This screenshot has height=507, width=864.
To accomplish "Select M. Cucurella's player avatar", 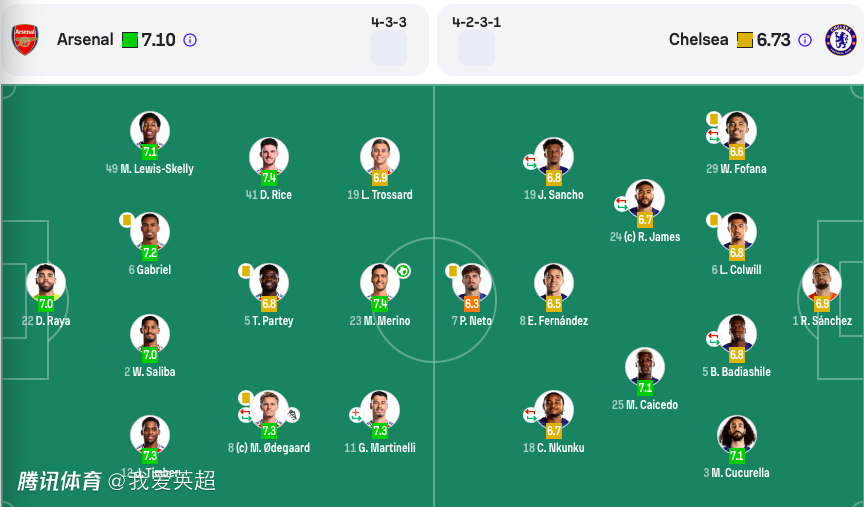I will pos(737,434).
